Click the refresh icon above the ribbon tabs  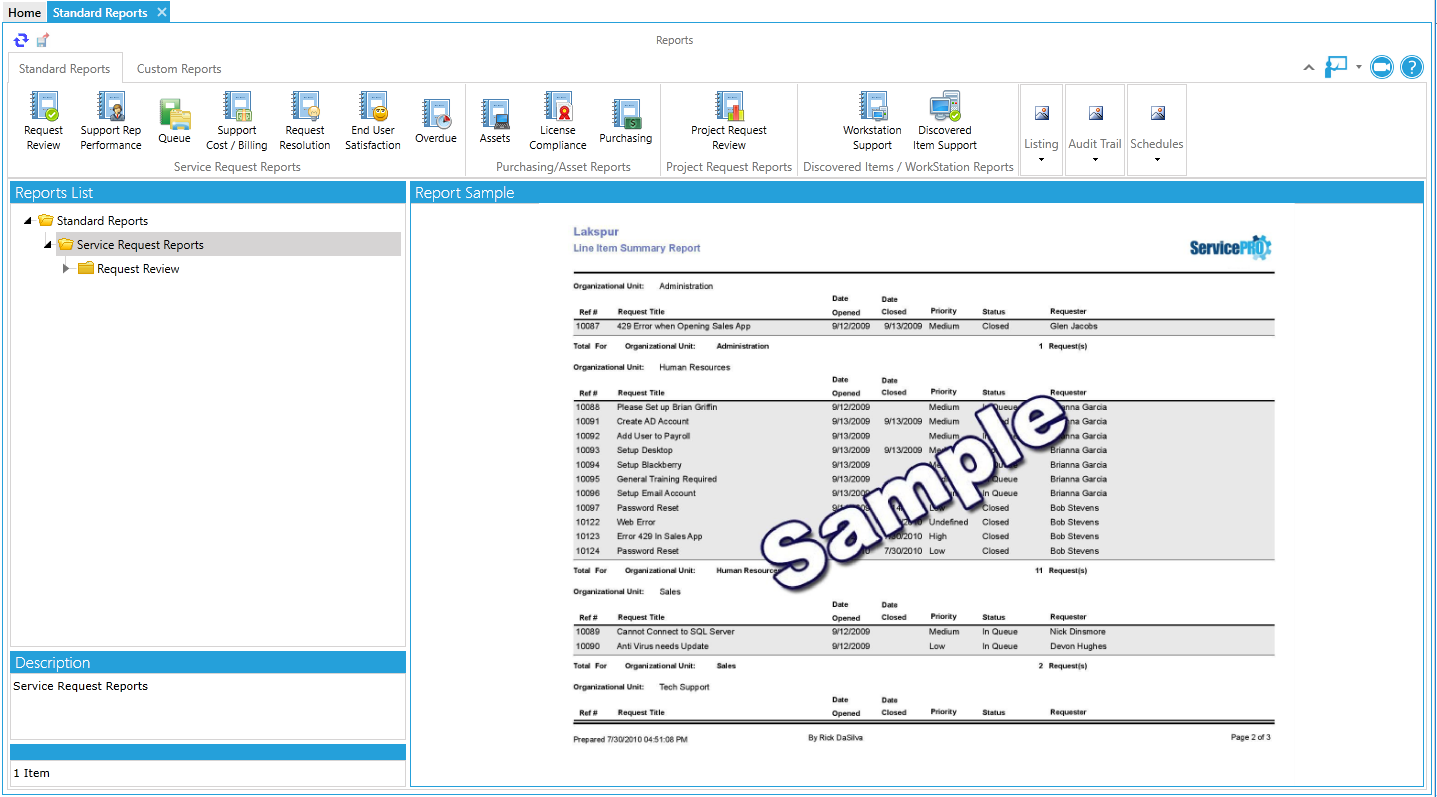21,40
